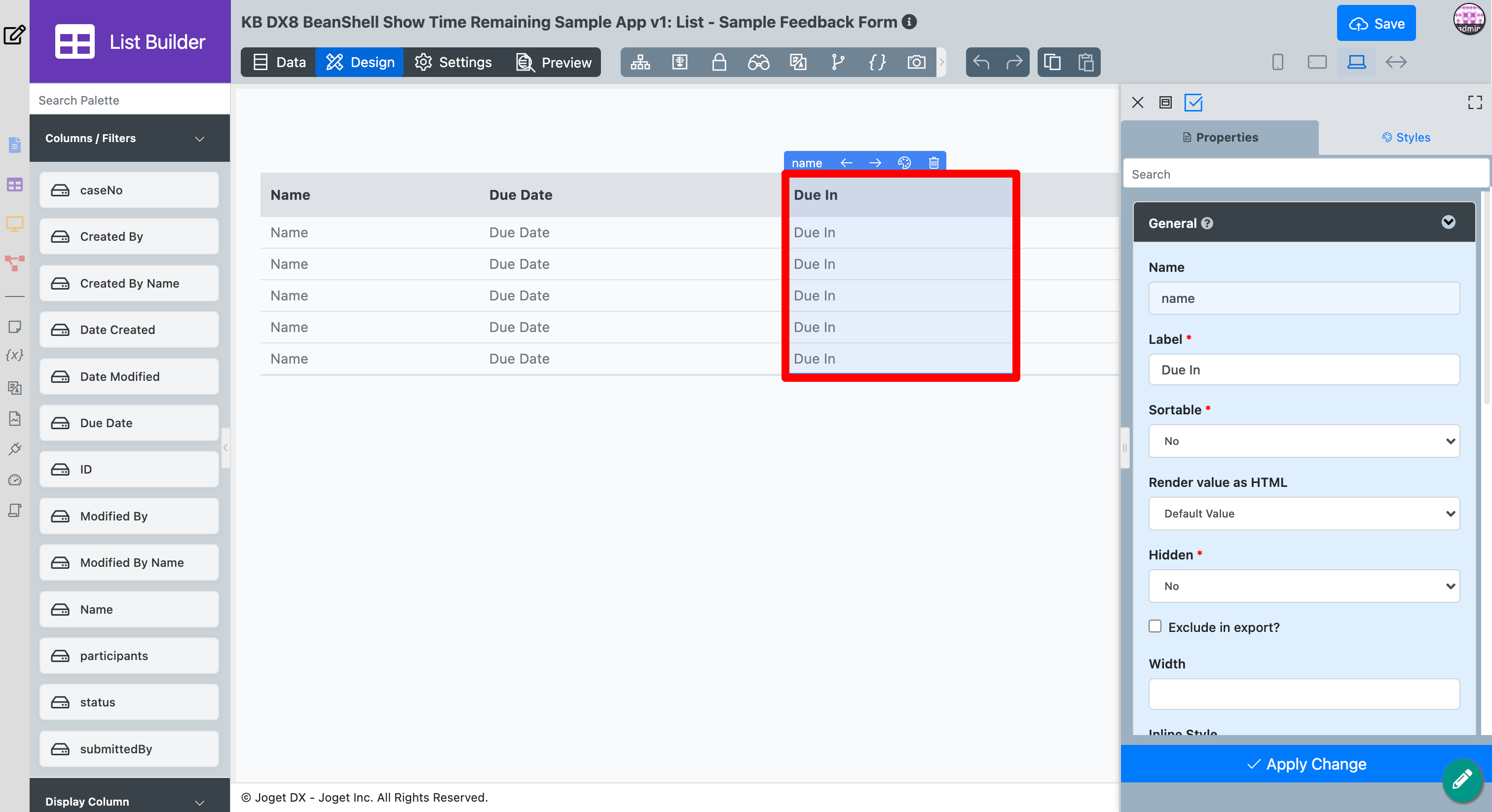Viewport: 1492px width, 812px height.
Task: Click the Width input field
Action: (x=1304, y=694)
